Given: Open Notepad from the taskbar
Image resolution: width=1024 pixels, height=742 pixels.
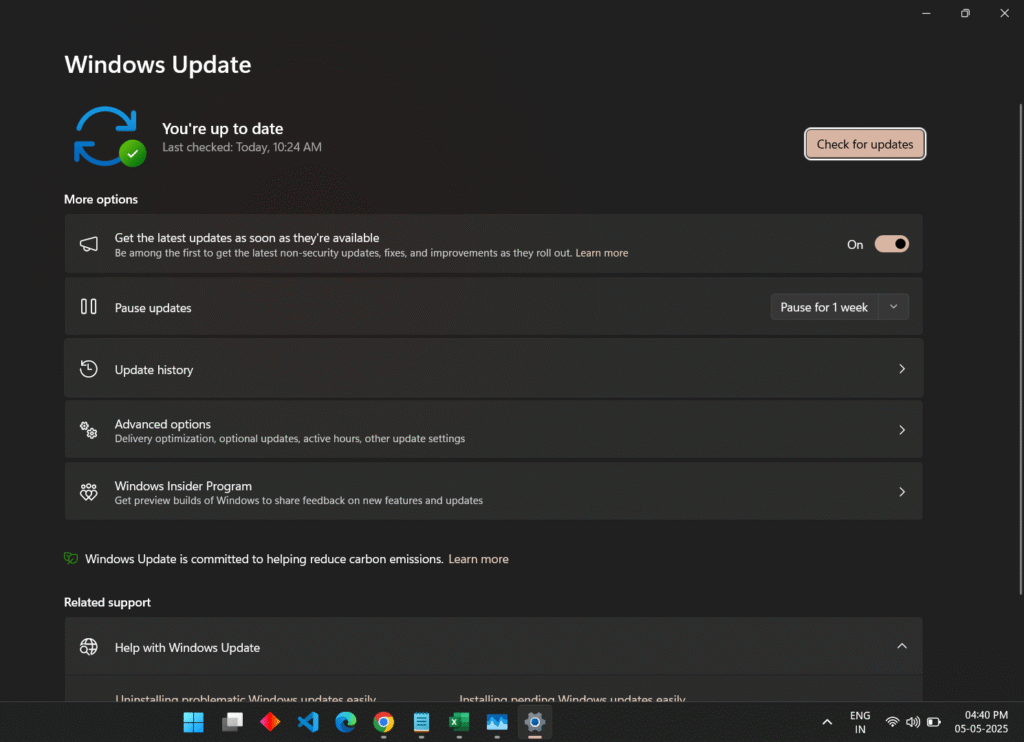Looking at the screenshot, I should (421, 722).
